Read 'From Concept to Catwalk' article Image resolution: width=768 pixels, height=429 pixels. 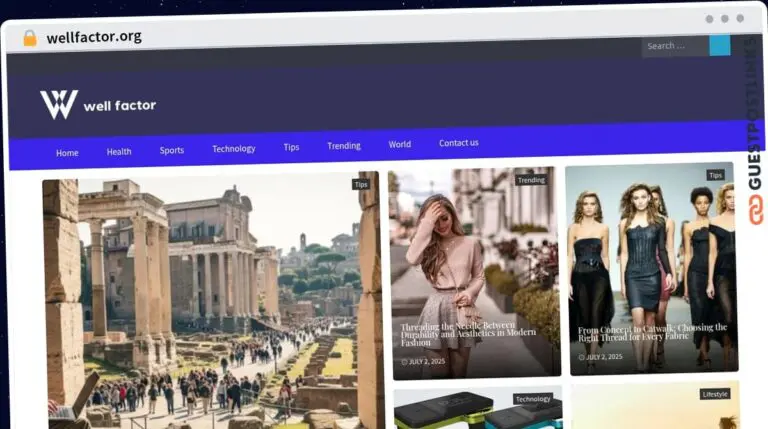(x=652, y=333)
